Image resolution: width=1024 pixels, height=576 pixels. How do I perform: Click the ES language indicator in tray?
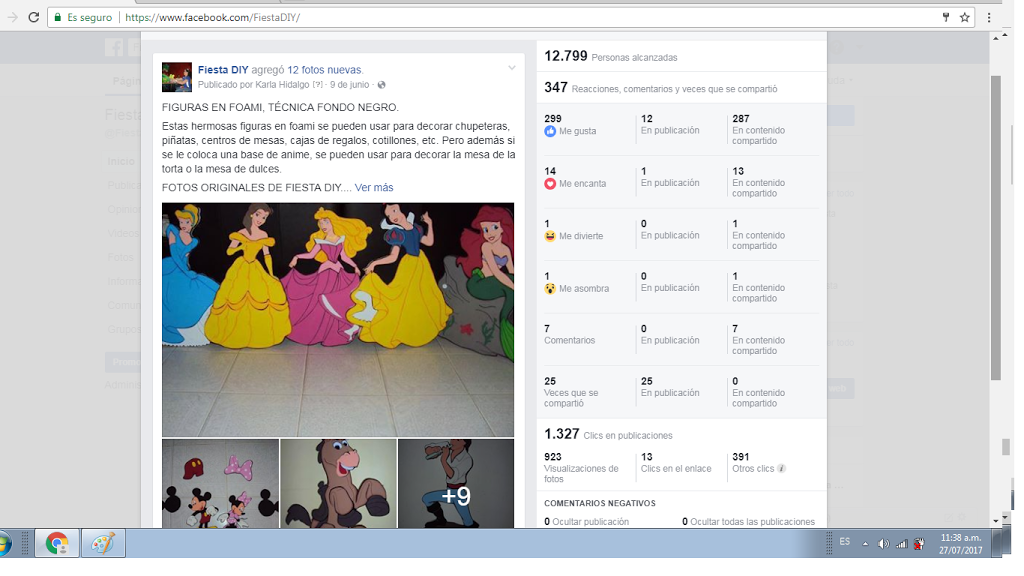tap(844, 542)
